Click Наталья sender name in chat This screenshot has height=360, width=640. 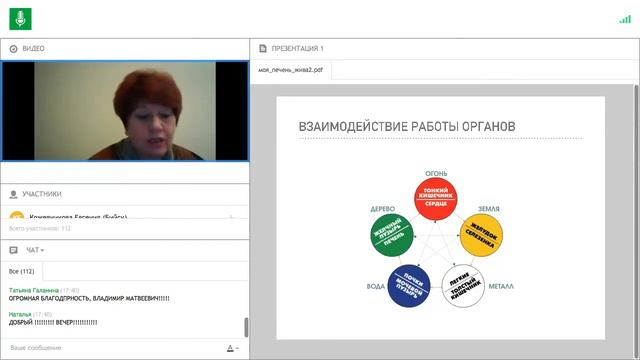(x=20, y=314)
